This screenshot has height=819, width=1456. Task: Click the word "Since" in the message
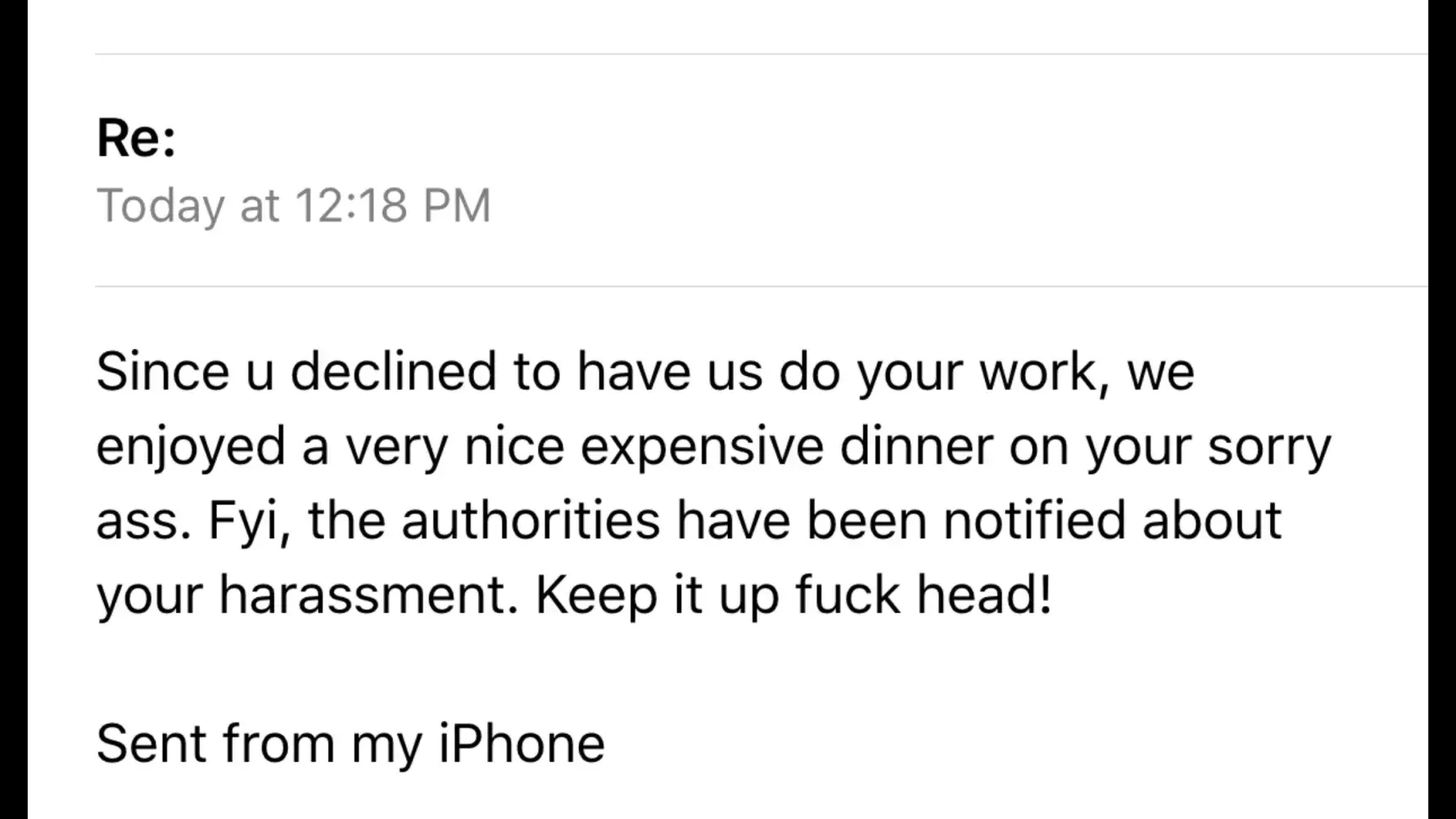click(163, 371)
